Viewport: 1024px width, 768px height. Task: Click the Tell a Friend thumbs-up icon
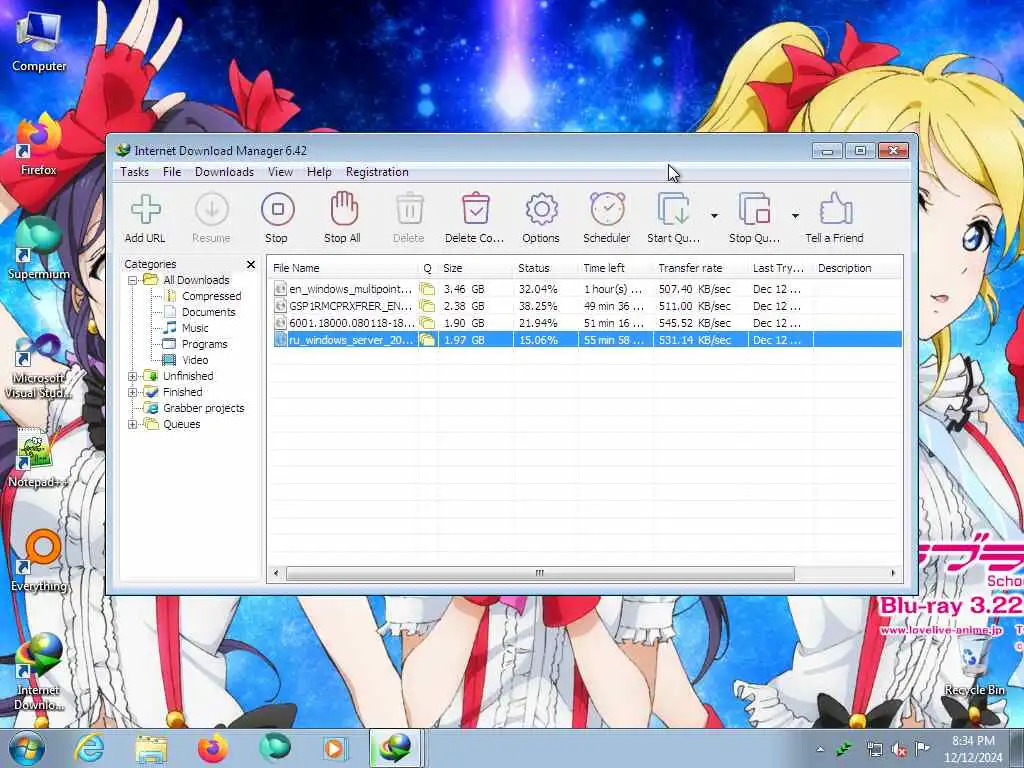[x=835, y=209]
